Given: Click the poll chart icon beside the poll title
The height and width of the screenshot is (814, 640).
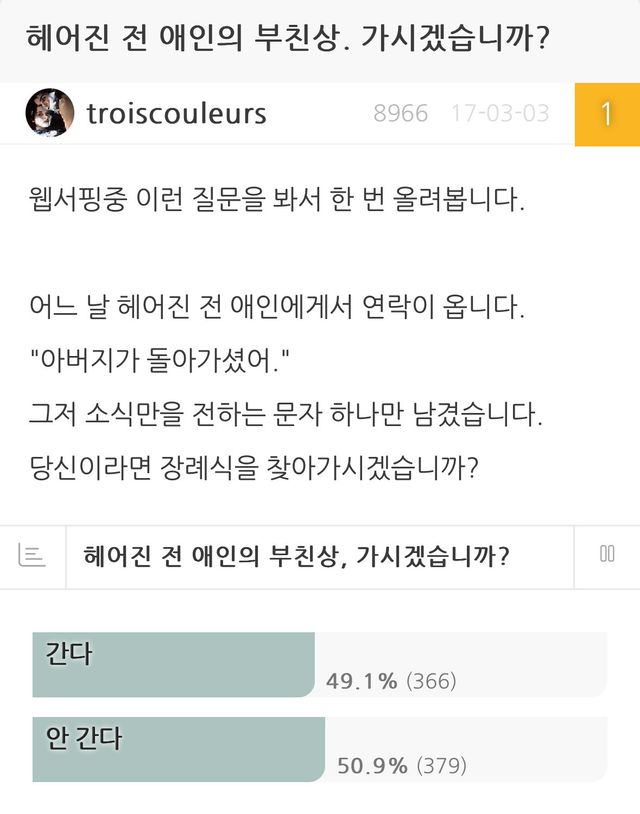Looking at the screenshot, I should click(x=32, y=556).
